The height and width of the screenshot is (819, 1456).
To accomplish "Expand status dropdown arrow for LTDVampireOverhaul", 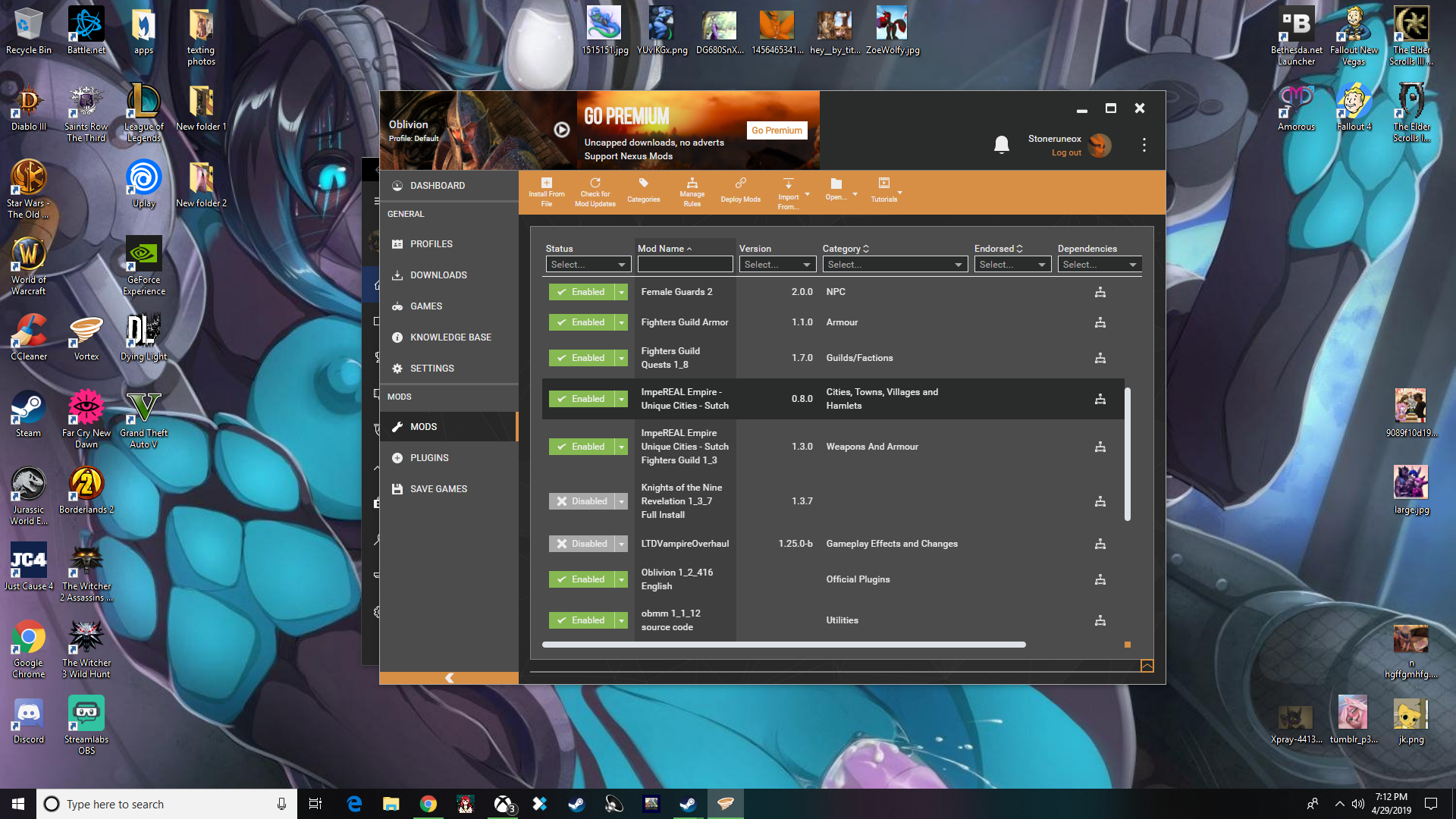I will 621,544.
